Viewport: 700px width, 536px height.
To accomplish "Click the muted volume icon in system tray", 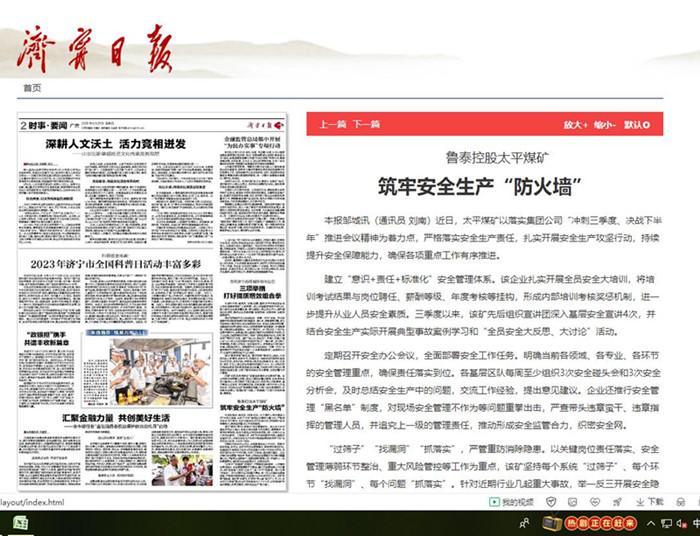I will click(681, 523).
